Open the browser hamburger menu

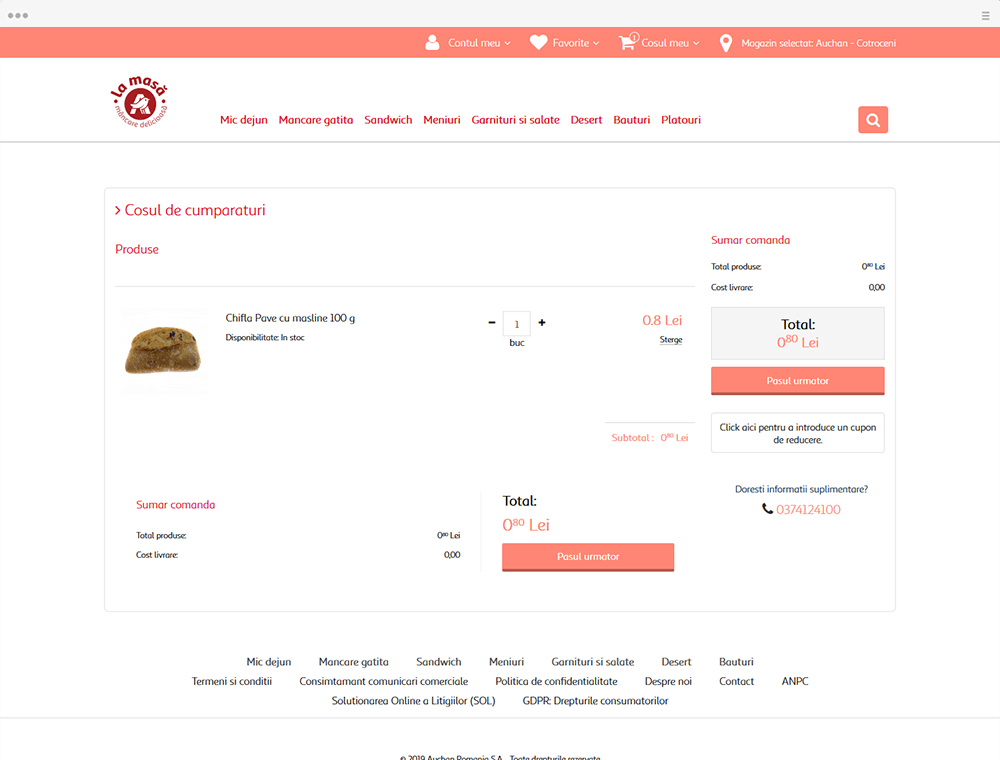tap(985, 16)
